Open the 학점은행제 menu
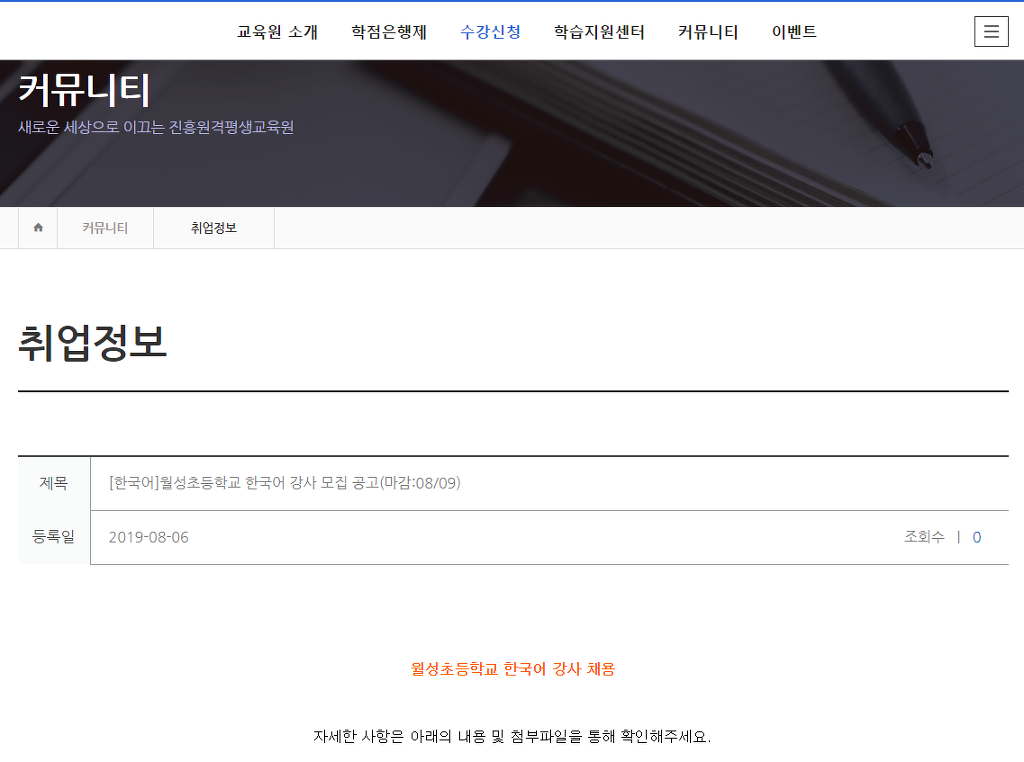This screenshot has height=762, width=1024. 389,32
